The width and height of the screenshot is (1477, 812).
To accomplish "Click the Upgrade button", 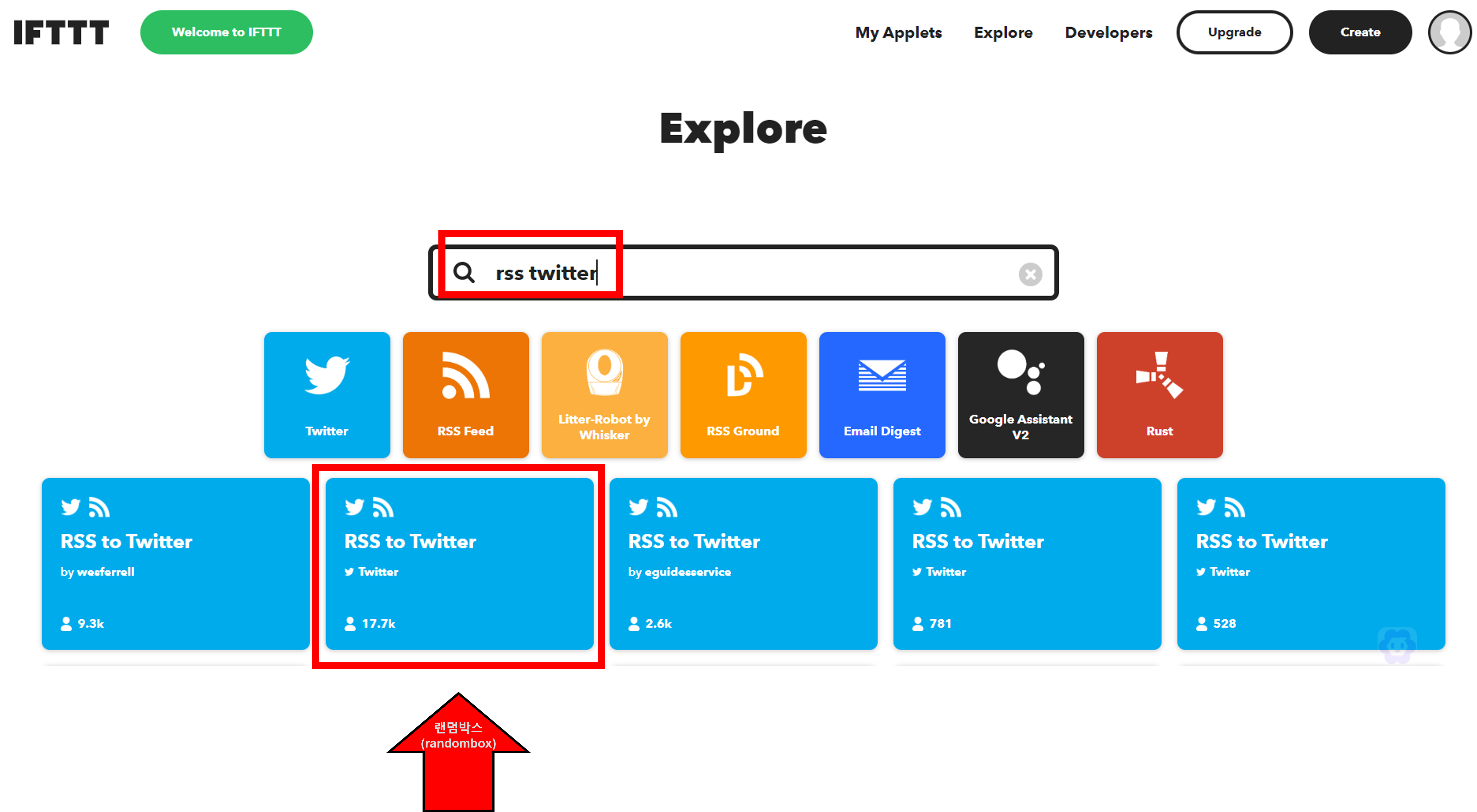I will click(x=1234, y=32).
